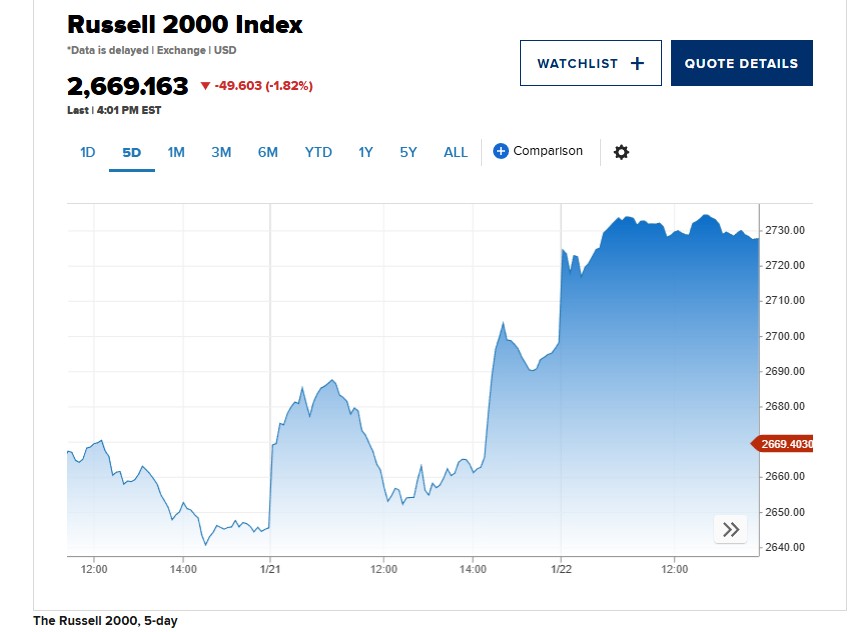Switch to the YTD time range tab
Viewport: 868px width, 632px height.
tap(318, 152)
